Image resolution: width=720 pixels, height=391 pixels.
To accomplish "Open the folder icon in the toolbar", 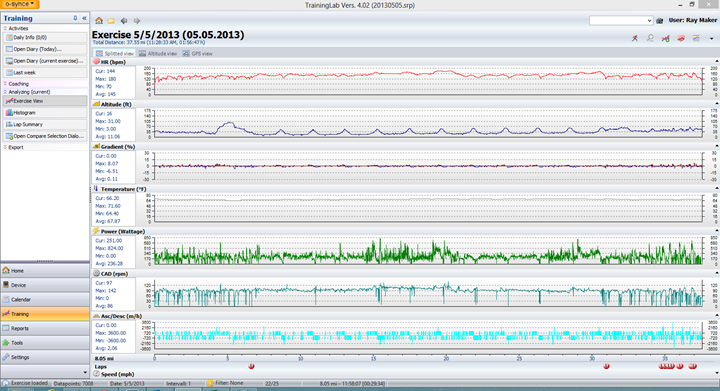I will coord(111,21).
